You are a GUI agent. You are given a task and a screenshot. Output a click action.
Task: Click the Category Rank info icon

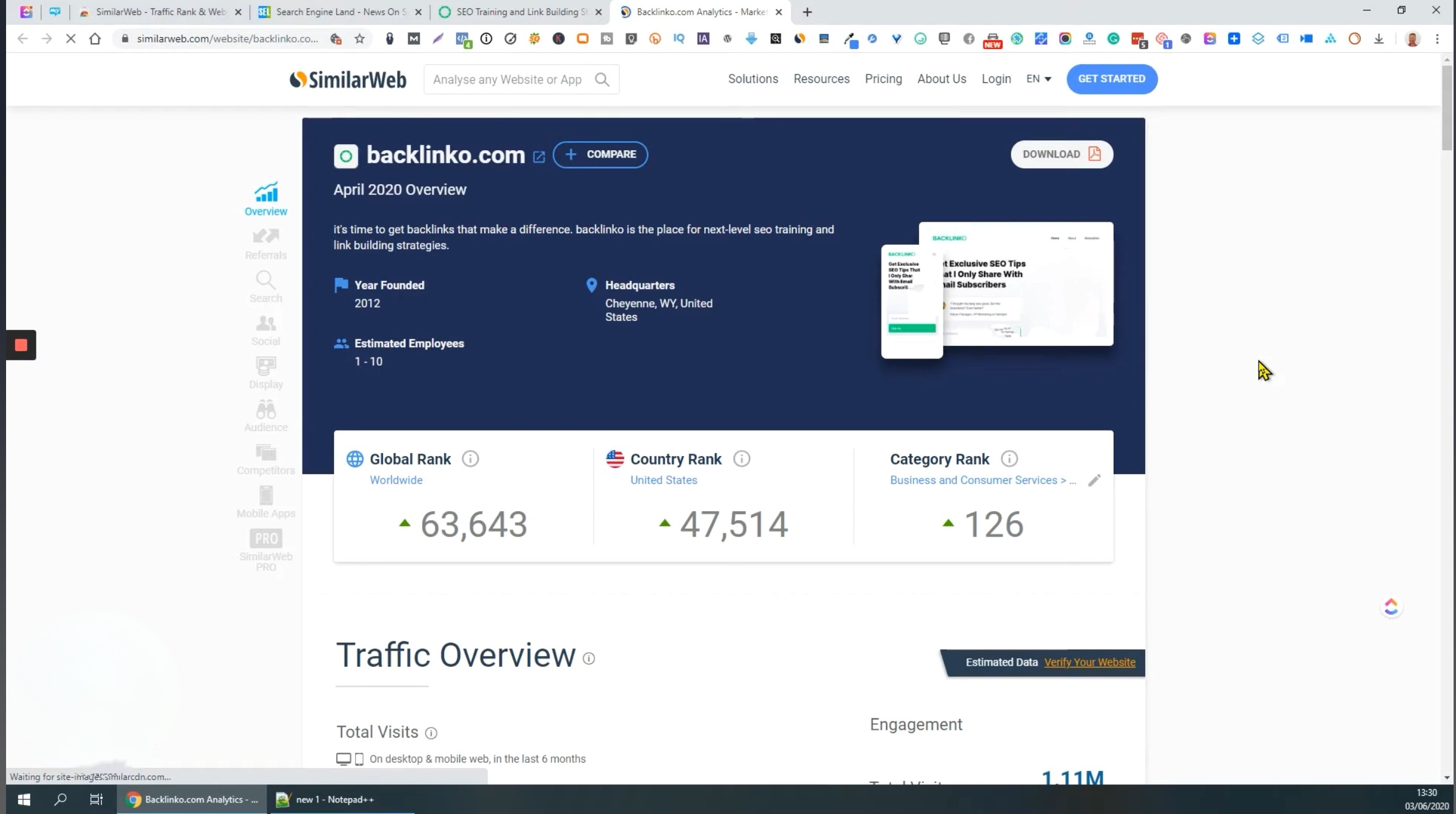[1009, 459]
